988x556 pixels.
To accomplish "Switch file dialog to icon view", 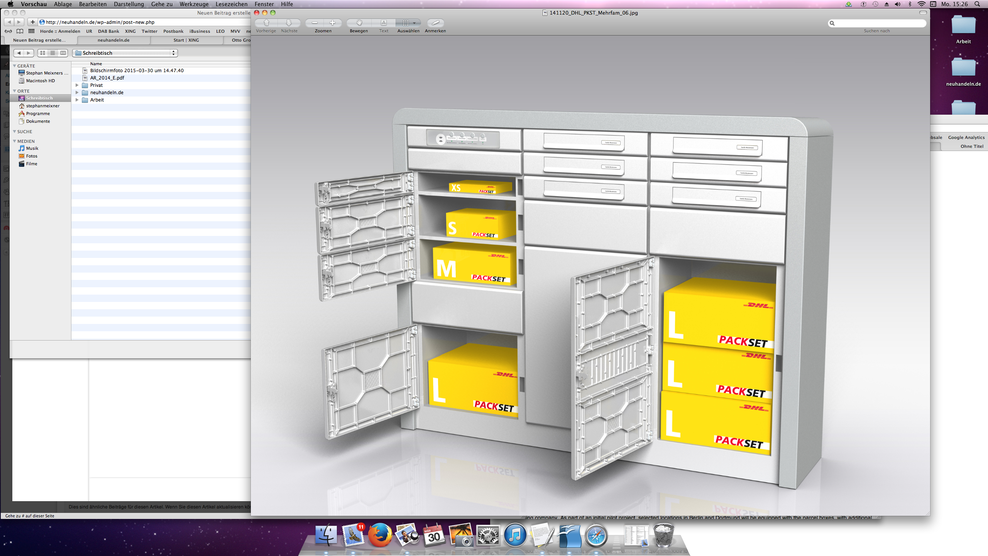I will click(42, 53).
